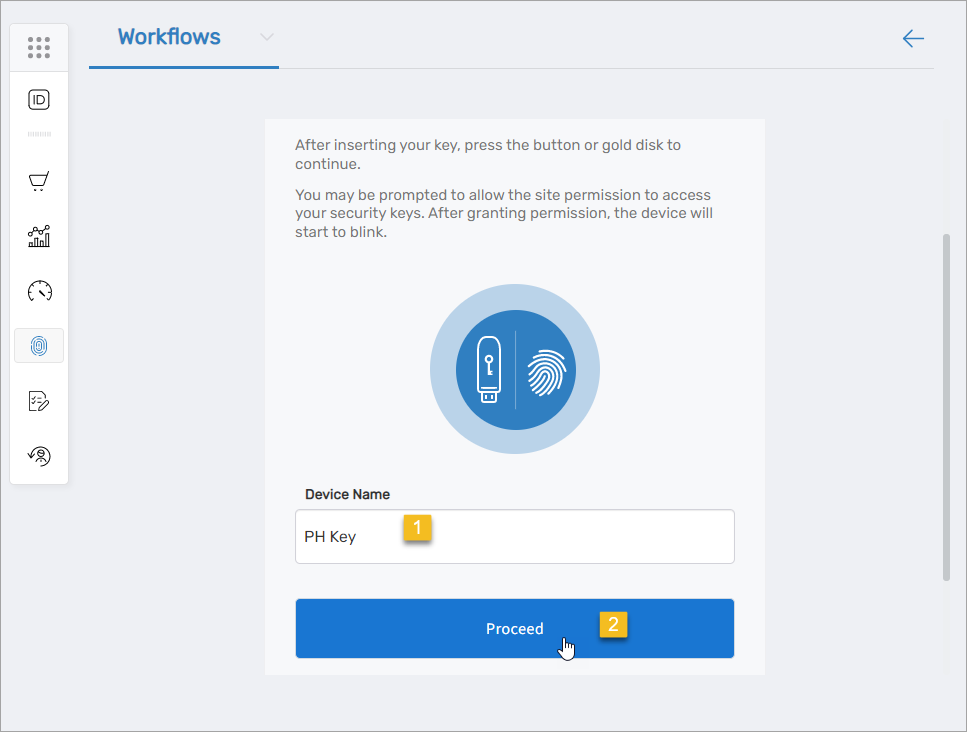967x732 pixels.
Task: Open the user verification history icon
Action: point(38,455)
